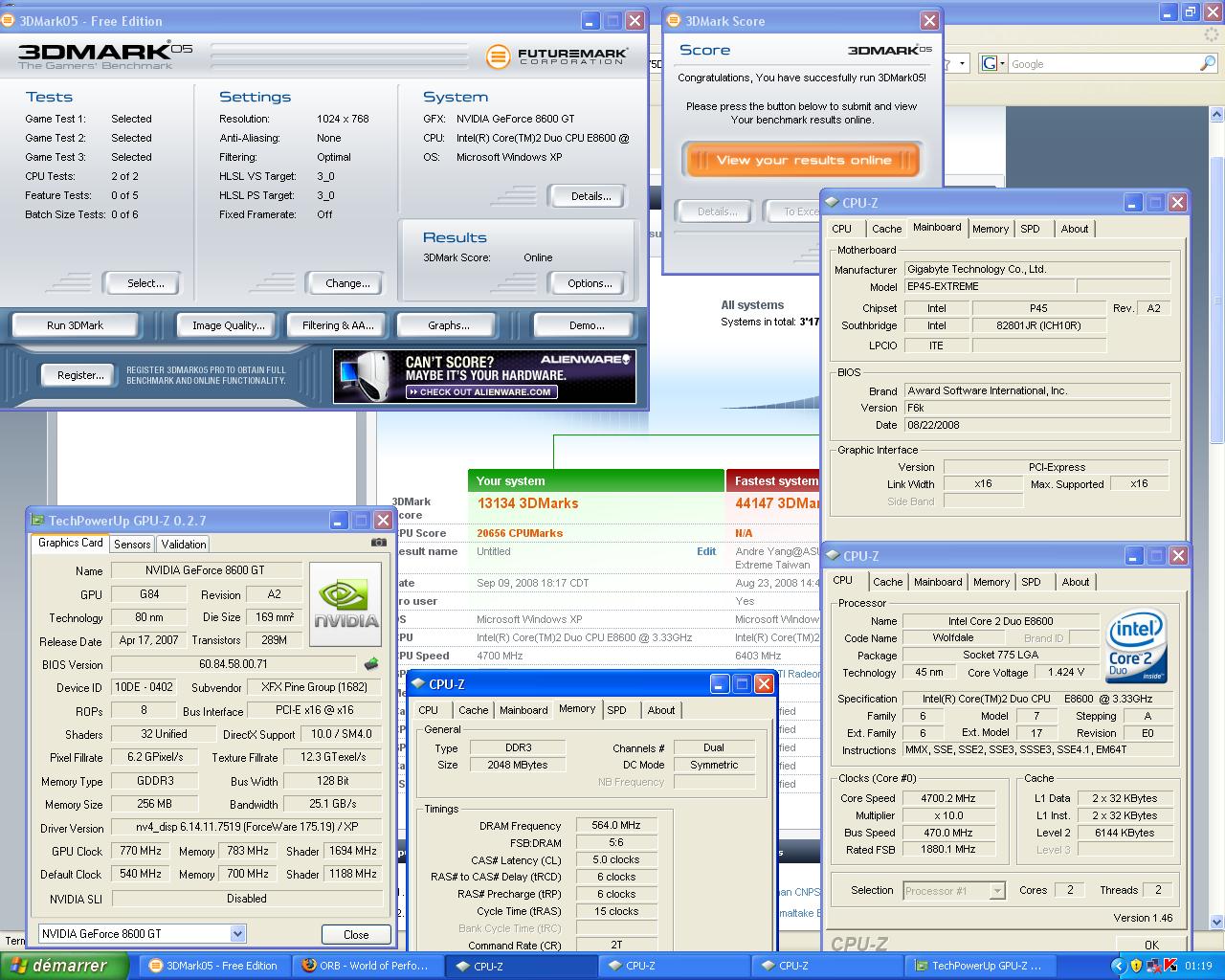The image size is (1225, 980).
Task: Minimize the GPU-Z window
Action: 338,520
